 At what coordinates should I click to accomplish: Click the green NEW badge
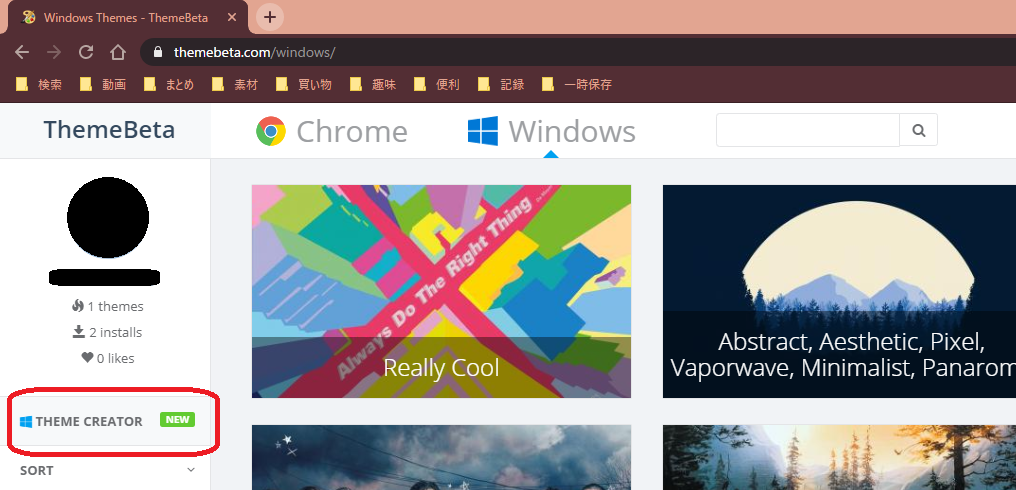[x=178, y=419]
